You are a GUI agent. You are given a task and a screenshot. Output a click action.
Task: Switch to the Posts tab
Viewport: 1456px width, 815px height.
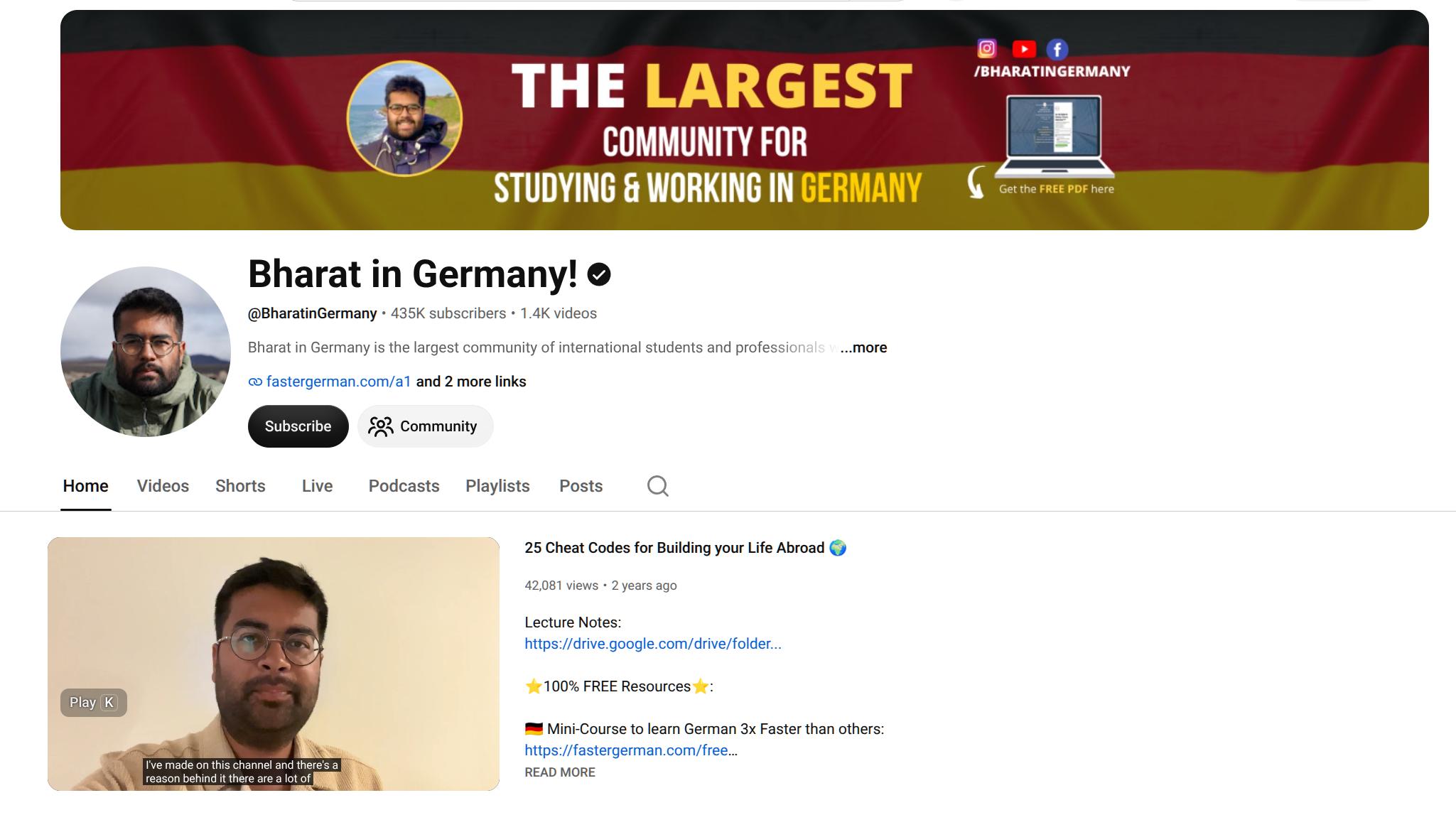click(x=581, y=486)
